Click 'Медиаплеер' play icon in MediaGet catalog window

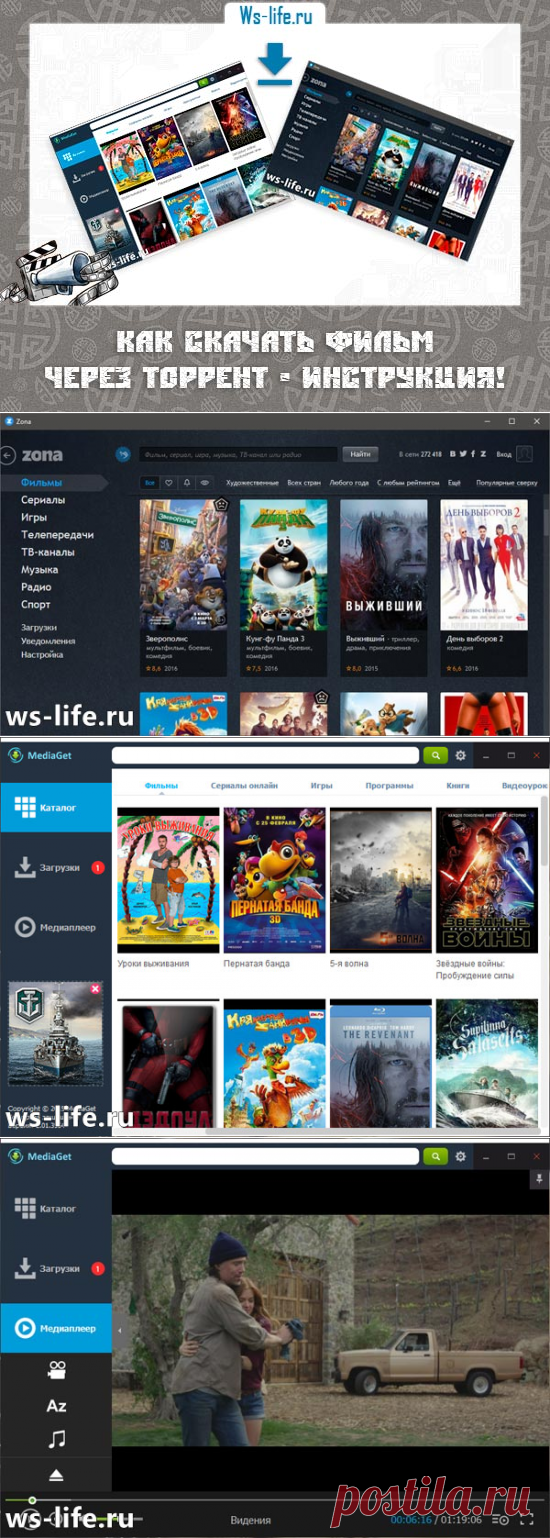point(26,927)
